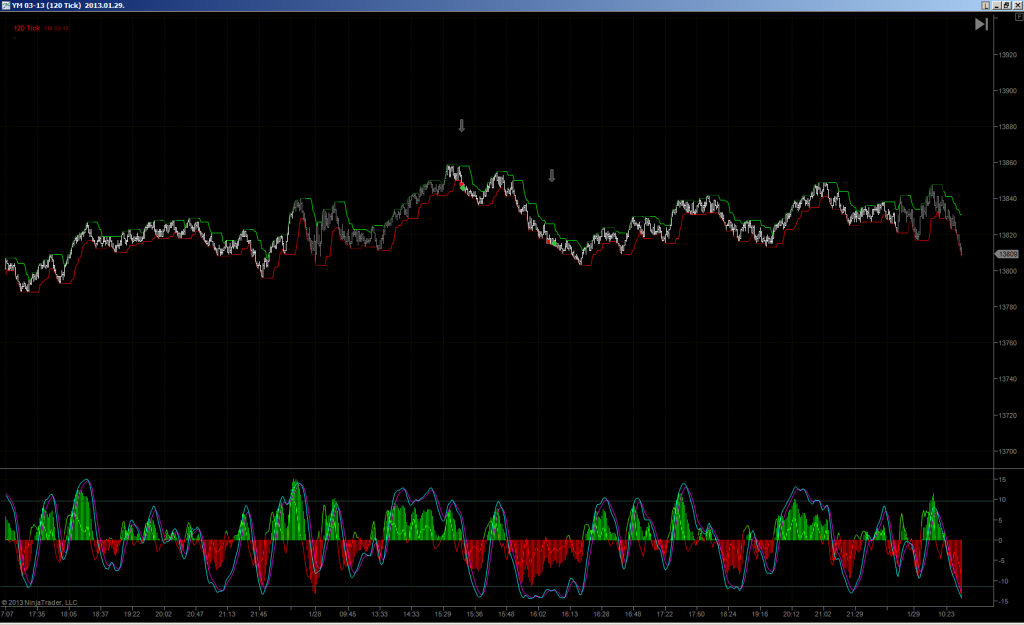Click the L link icon in the title bar
The width and height of the screenshot is (1024, 625).
[985, 5]
